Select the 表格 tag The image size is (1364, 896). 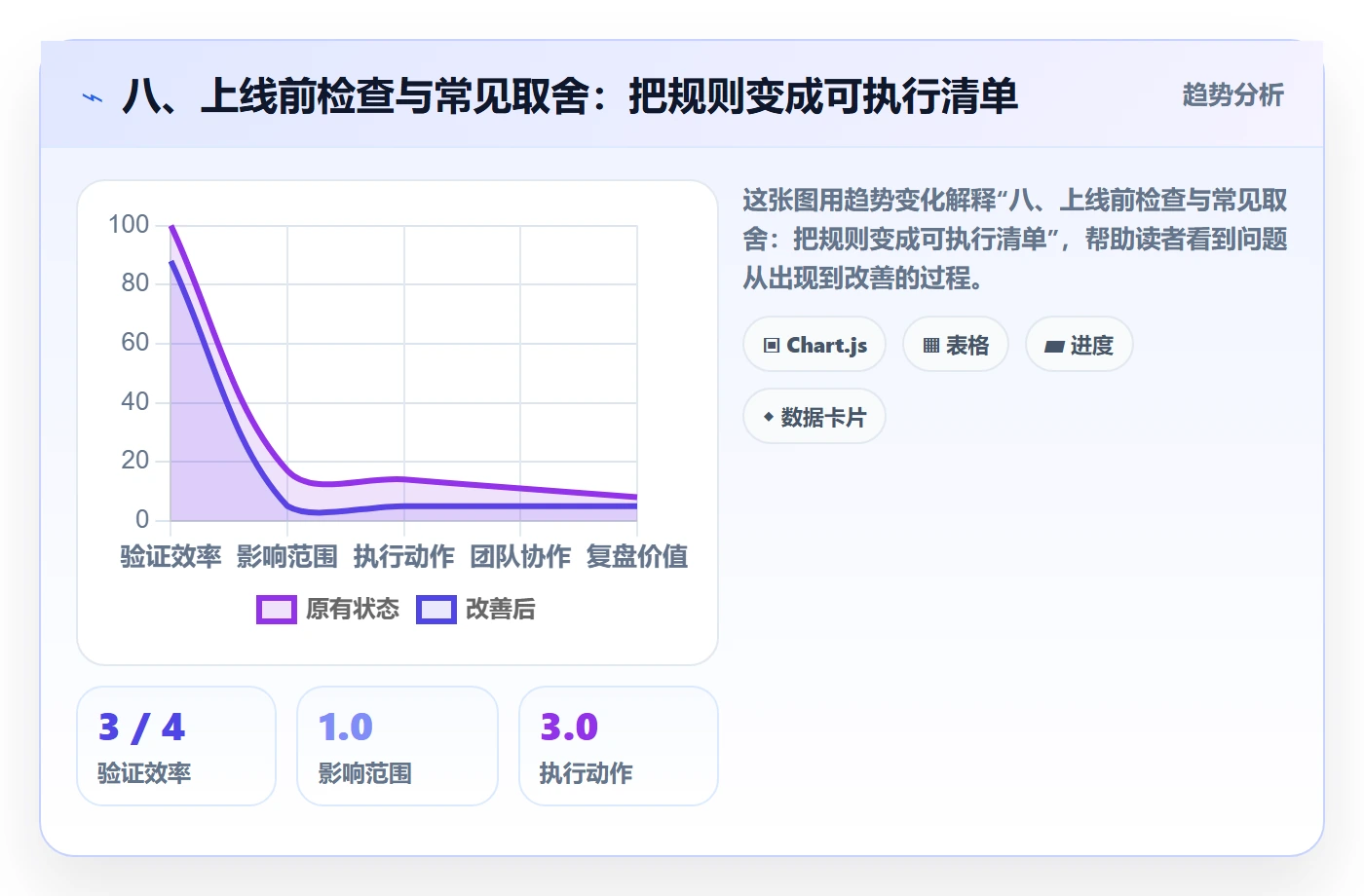tap(956, 345)
